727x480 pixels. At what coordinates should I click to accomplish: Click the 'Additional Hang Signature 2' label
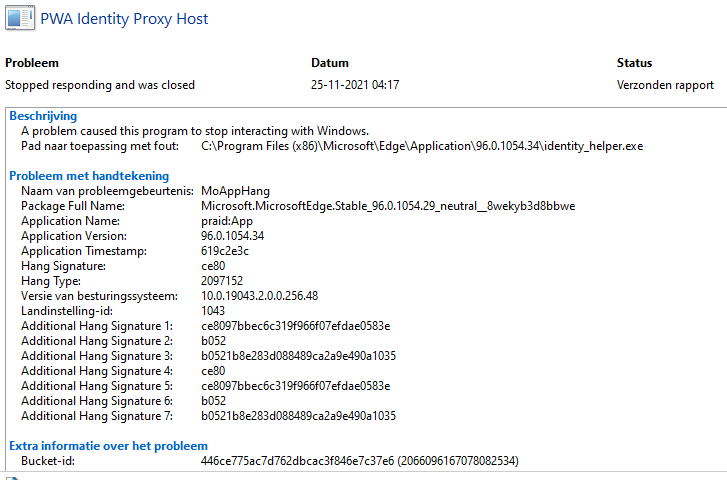[97, 341]
